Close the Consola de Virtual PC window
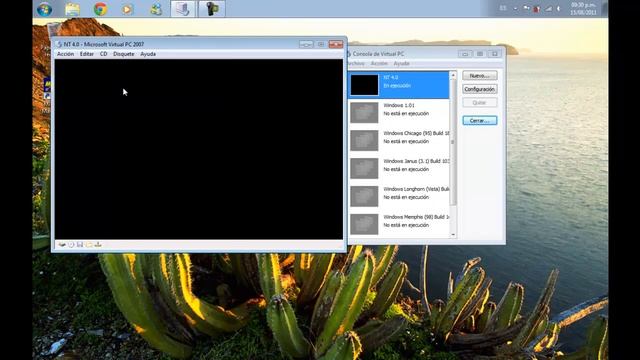This screenshot has height=360, width=640. click(x=495, y=53)
